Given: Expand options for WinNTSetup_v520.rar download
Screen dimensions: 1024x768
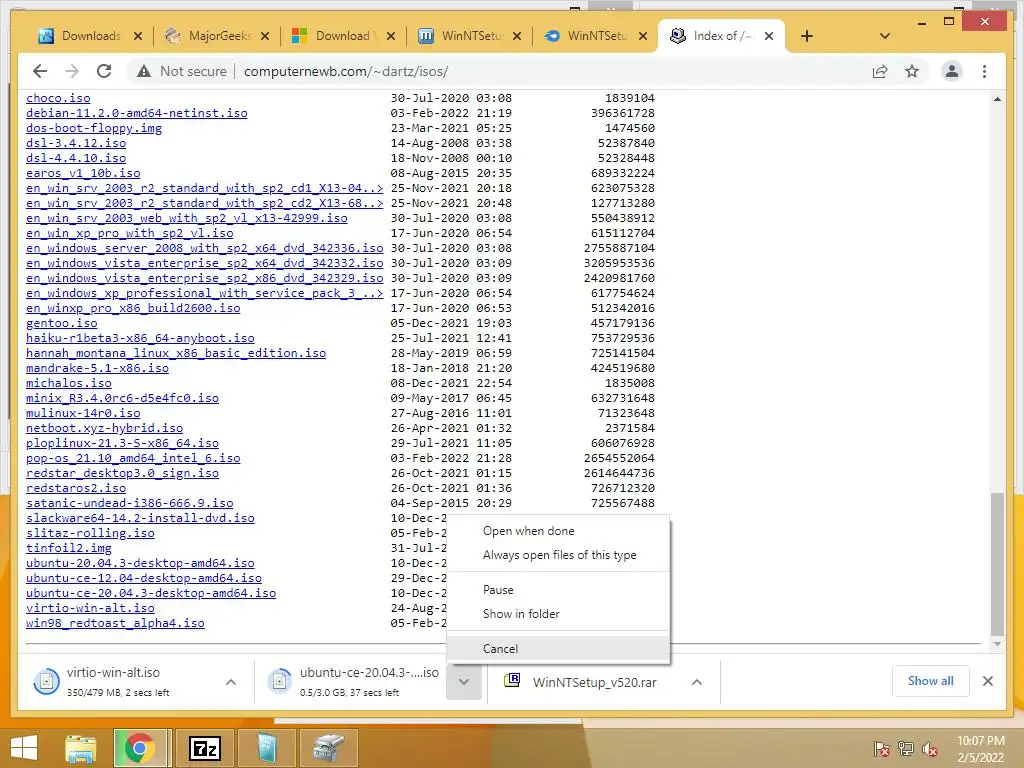Looking at the screenshot, I should click(697, 682).
